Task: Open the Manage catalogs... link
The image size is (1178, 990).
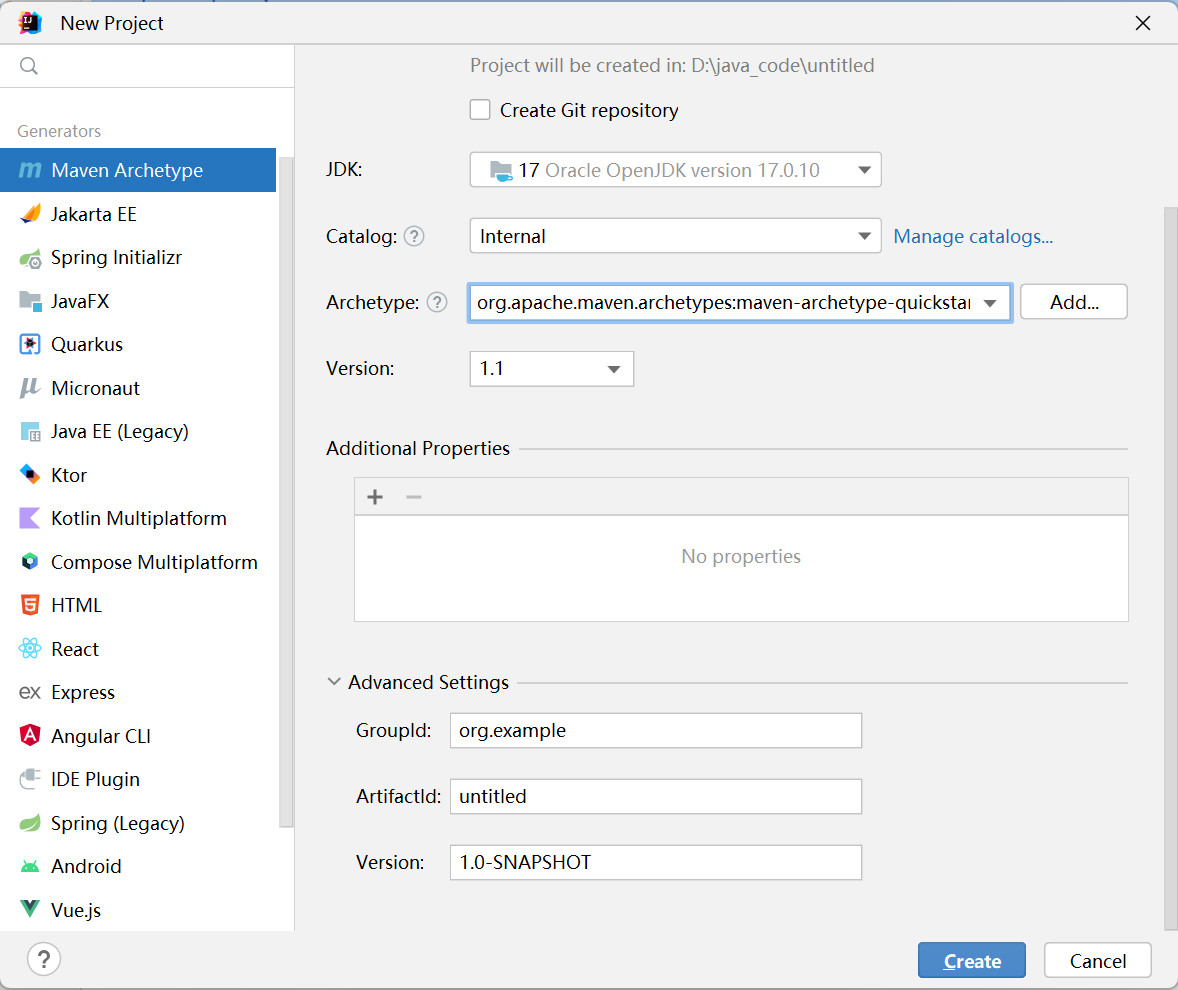Action: (x=973, y=237)
